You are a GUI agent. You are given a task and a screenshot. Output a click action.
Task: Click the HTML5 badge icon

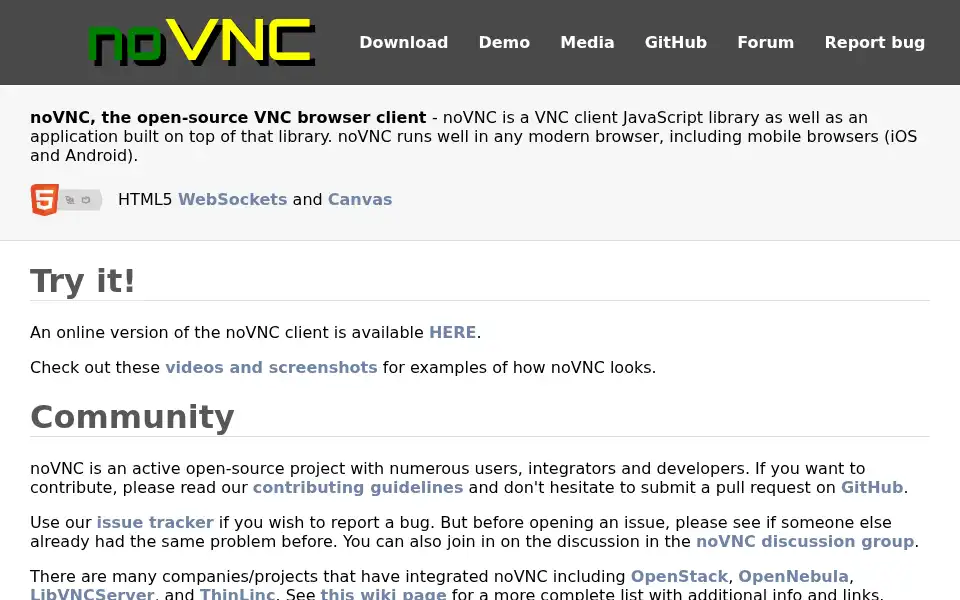point(66,200)
